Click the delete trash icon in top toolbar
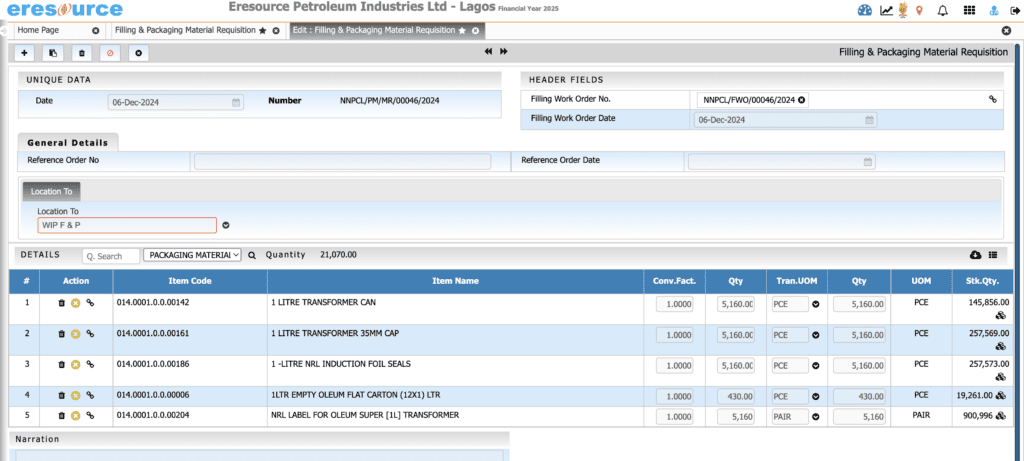Screen dimensions: 1024x461 tap(82, 52)
